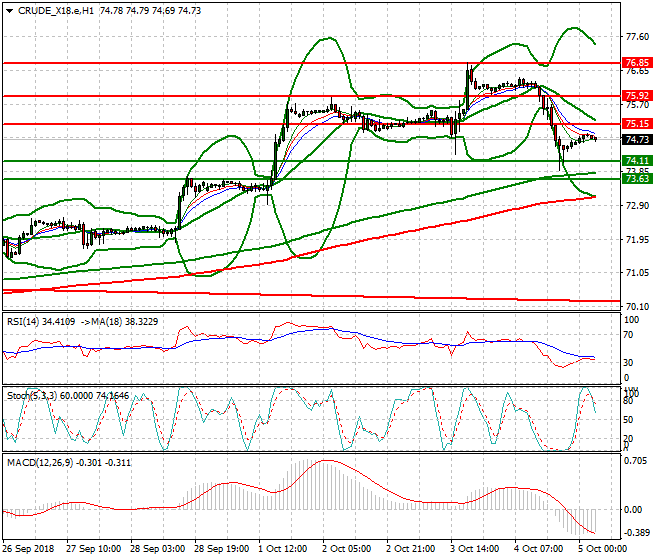Click the RSI 70 level scale value
This screenshot has width=660, height=560.
628,335
